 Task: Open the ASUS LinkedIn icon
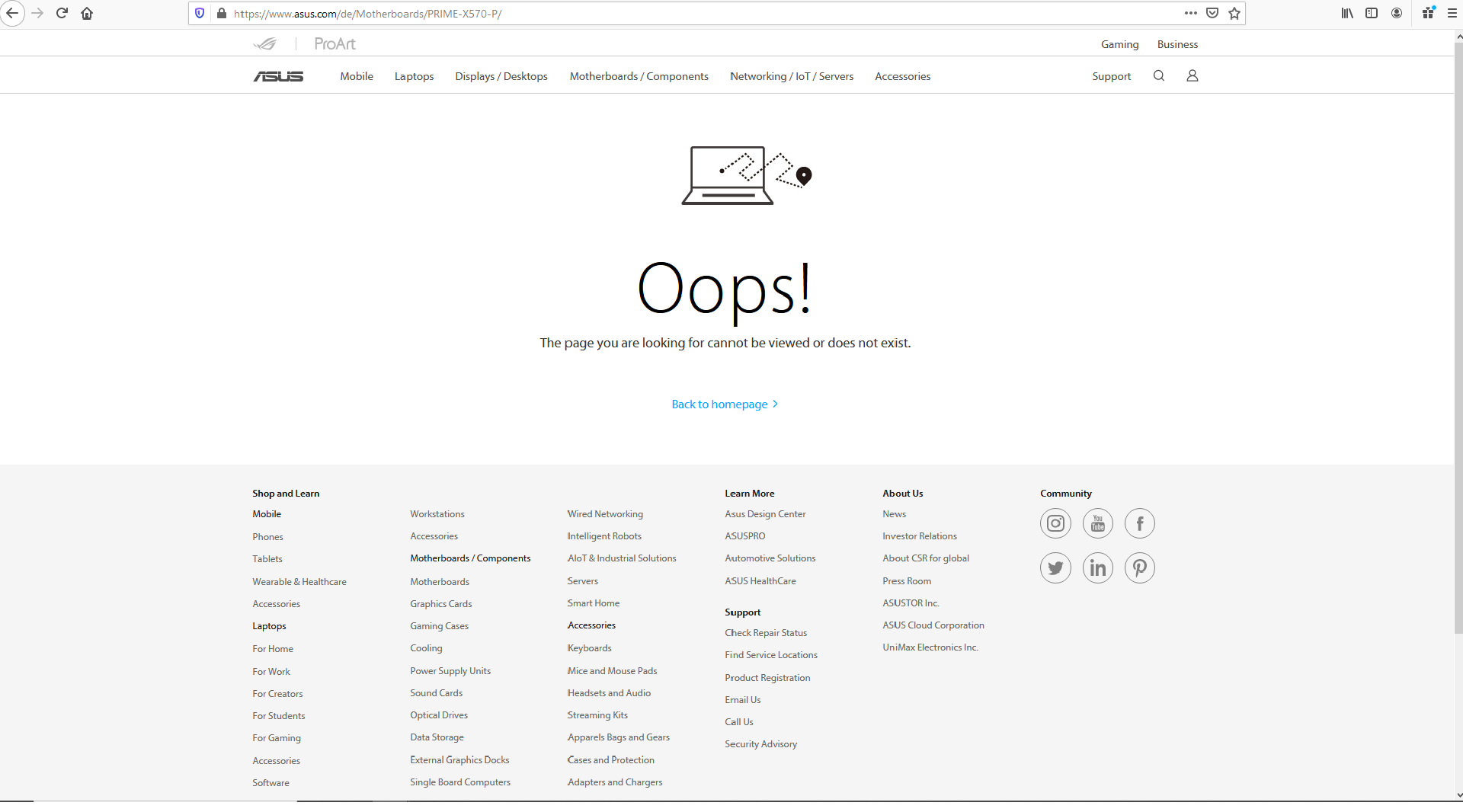click(1098, 567)
